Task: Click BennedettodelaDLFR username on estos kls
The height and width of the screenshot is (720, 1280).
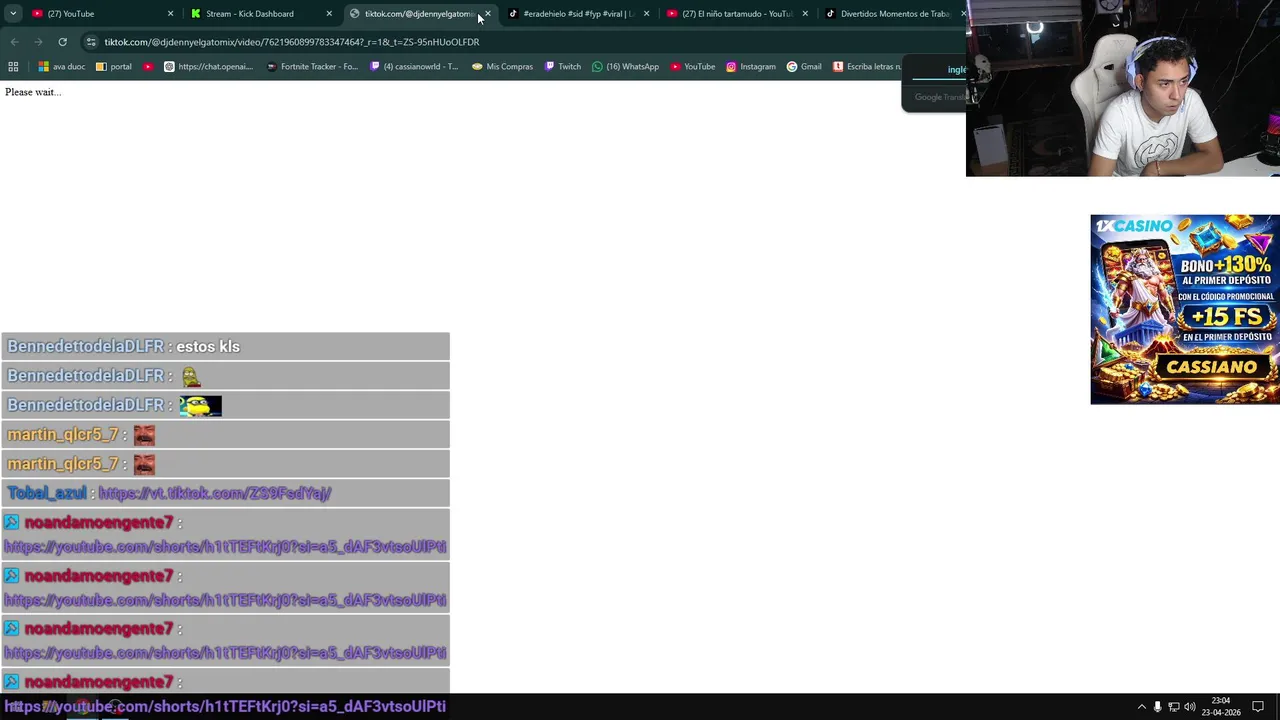Action: pos(85,346)
